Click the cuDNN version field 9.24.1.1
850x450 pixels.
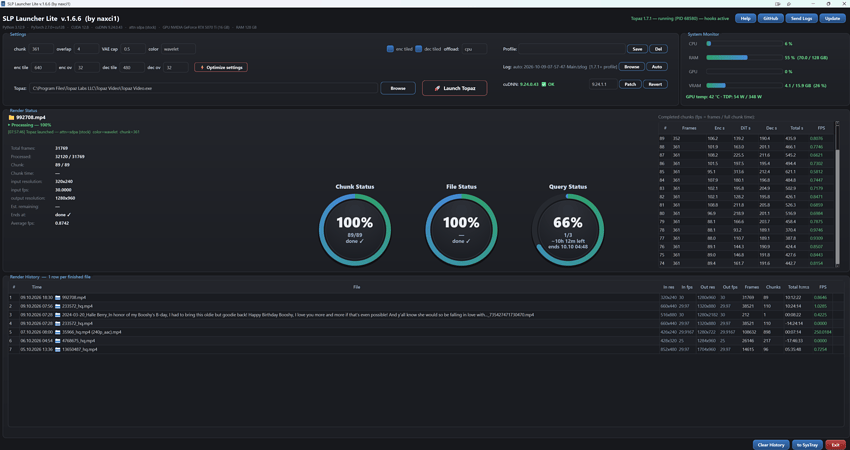click(603, 84)
